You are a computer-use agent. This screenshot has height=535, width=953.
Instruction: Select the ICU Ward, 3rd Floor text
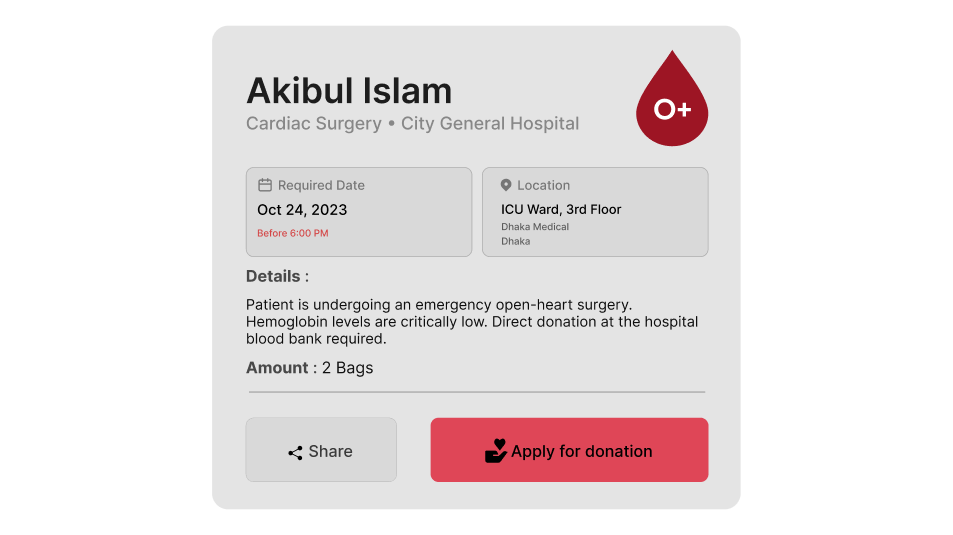click(561, 210)
